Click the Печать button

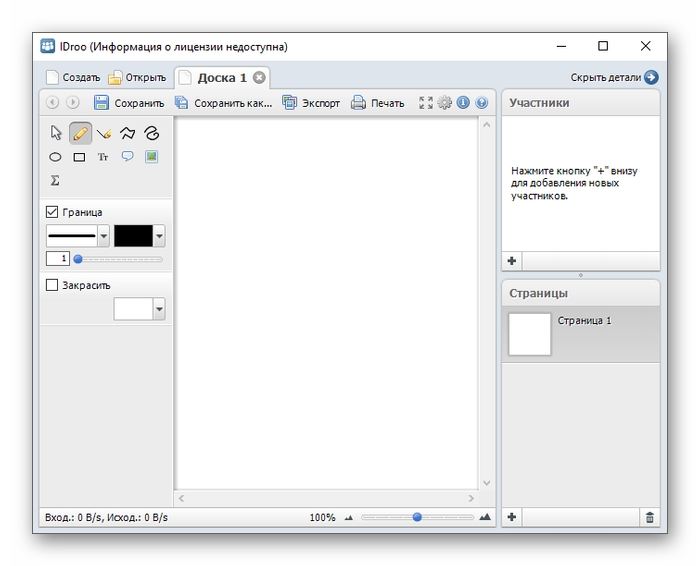pyautogui.click(x=377, y=103)
